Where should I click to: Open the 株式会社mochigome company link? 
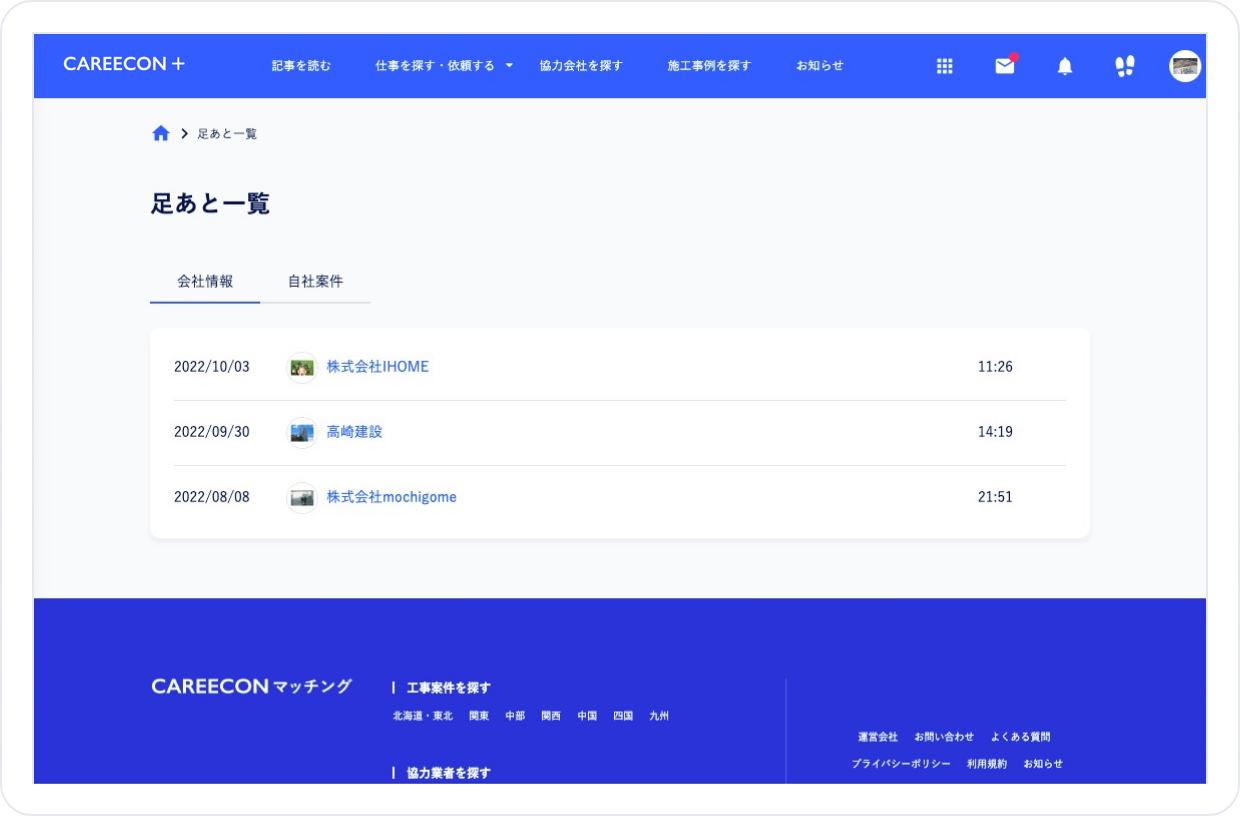(x=393, y=497)
